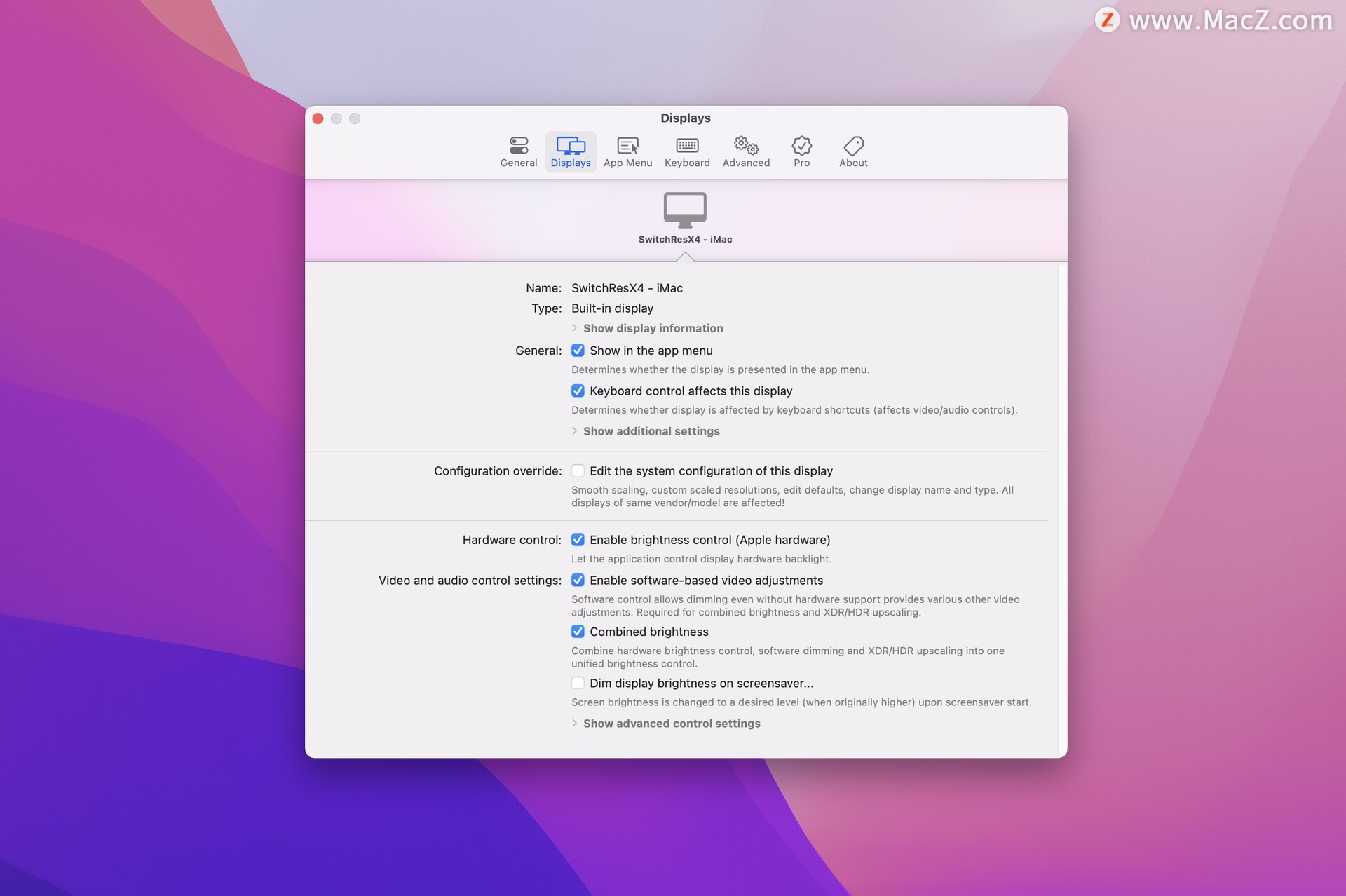This screenshot has height=896, width=1346.
Task: Switch to the Keyboard tab
Action: [x=687, y=151]
